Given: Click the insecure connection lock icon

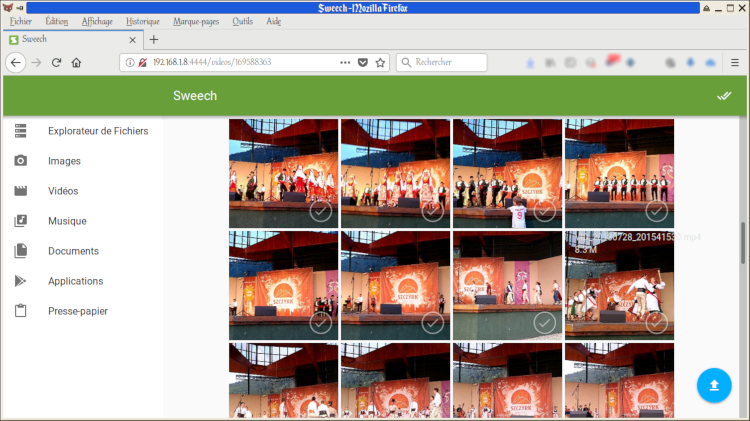Looking at the screenshot, I should [x=143, y=63].
